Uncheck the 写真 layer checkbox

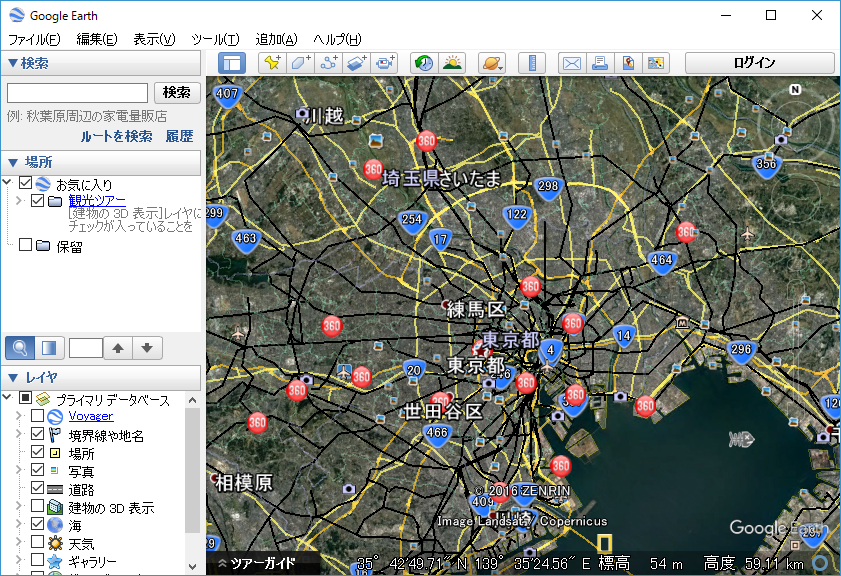point(38,470)
